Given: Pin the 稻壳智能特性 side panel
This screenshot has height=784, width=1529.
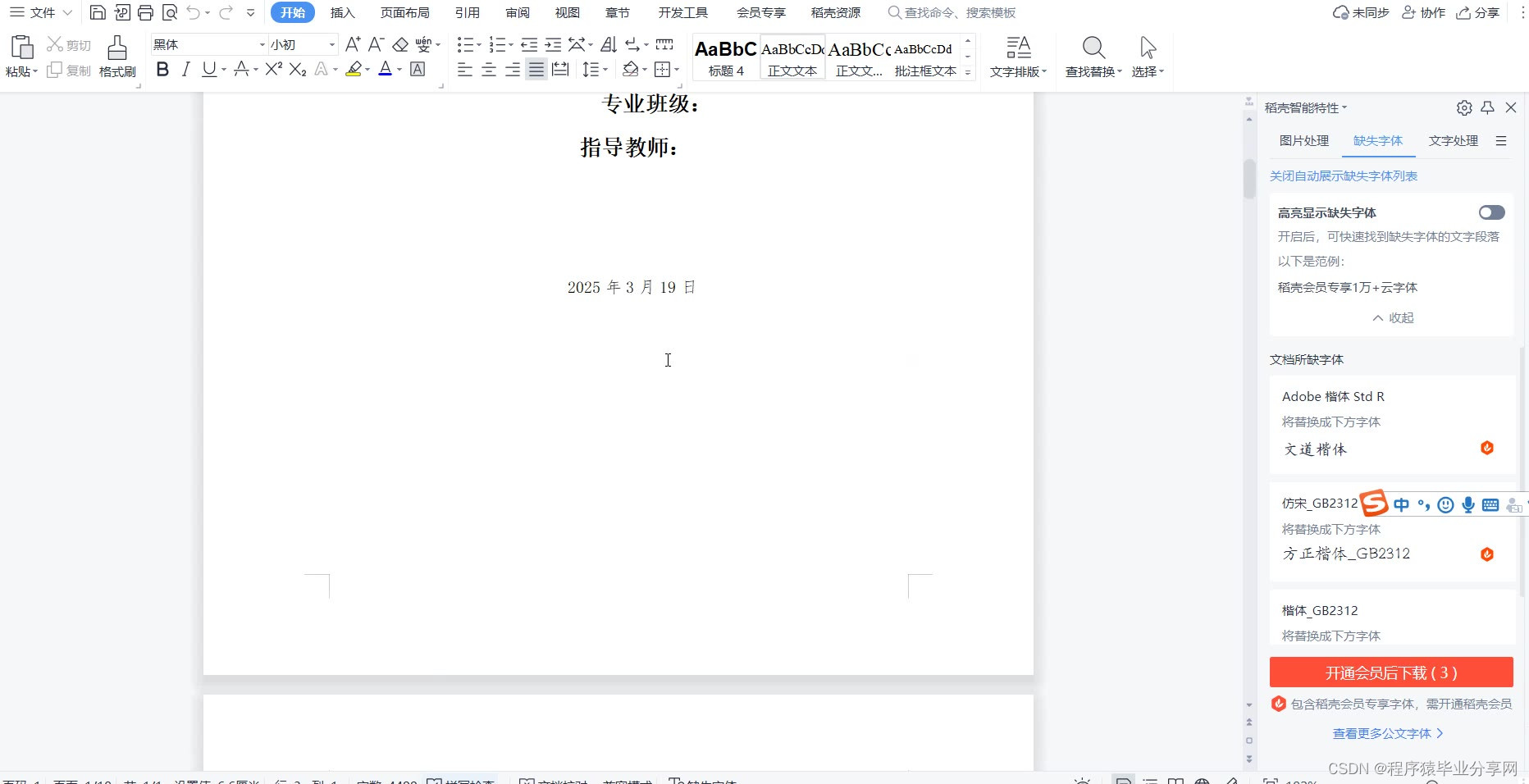Looking at the screenshot, I should tap(1488, 107).
